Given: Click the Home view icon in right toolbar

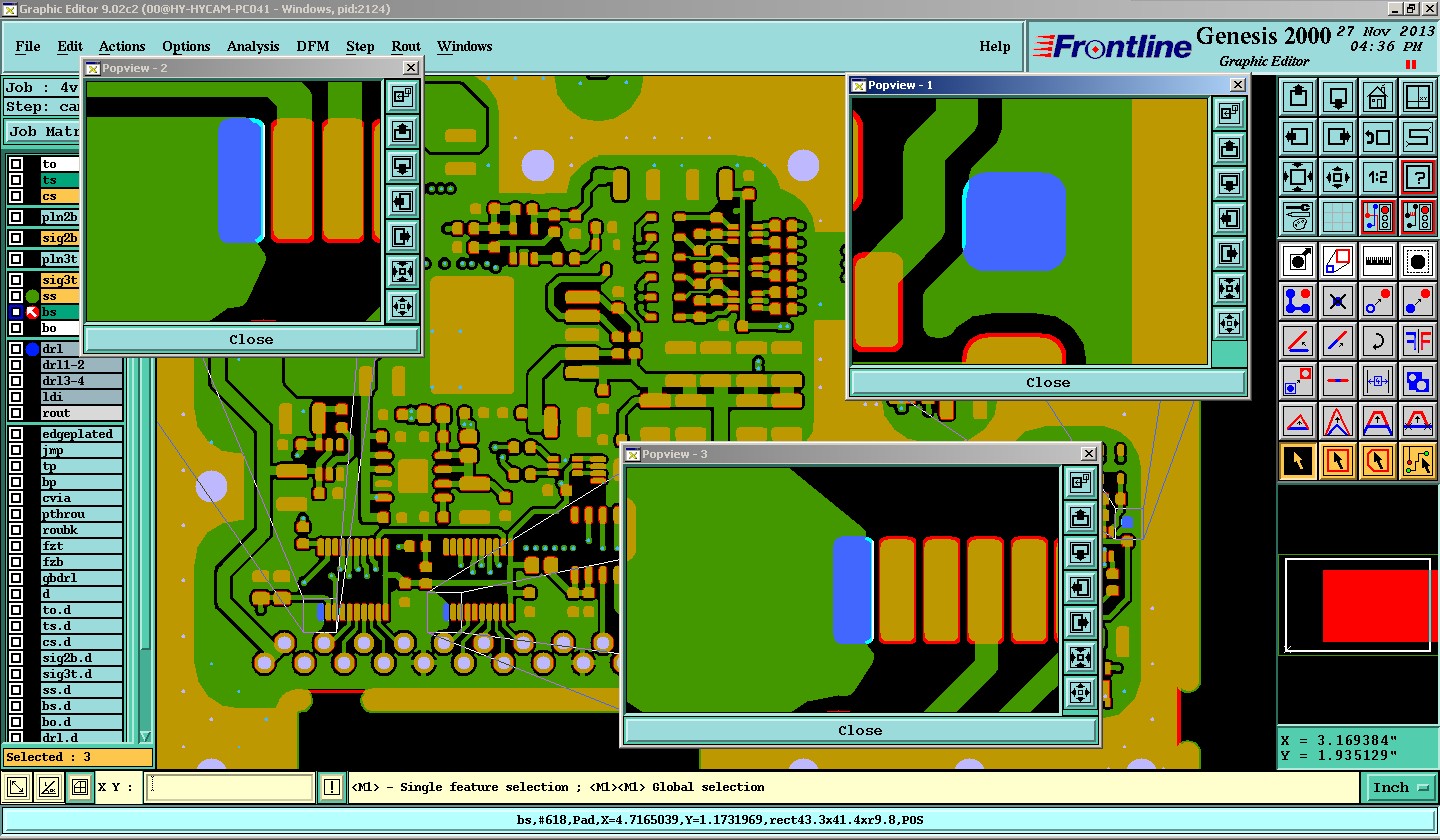Looking at the screenshot, I should point(1377,98).
